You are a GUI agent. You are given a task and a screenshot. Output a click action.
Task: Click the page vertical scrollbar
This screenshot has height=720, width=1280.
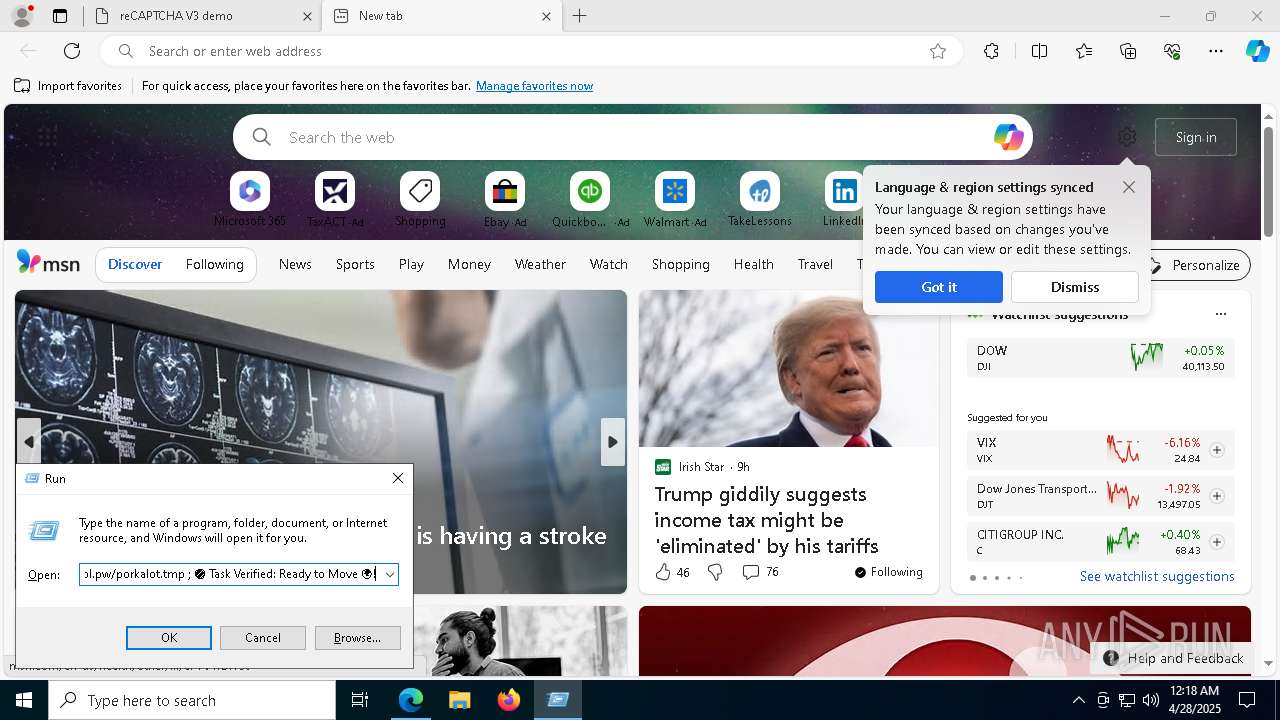point(1268,180)
